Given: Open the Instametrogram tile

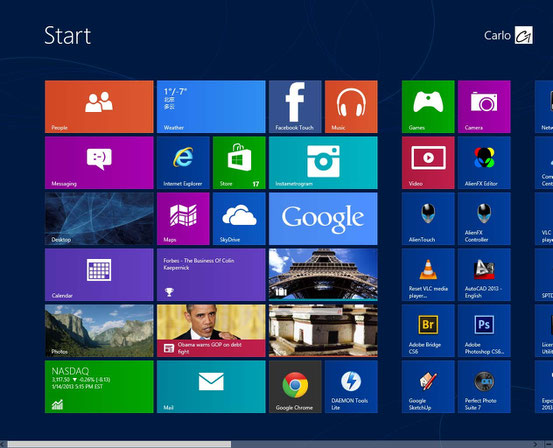Looking at the screenshot, I should 323,163.
